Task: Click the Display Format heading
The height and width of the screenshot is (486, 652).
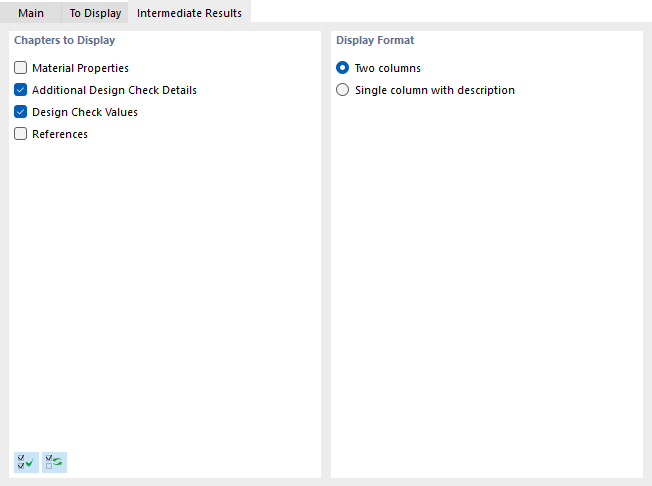Action: point(375,41)
